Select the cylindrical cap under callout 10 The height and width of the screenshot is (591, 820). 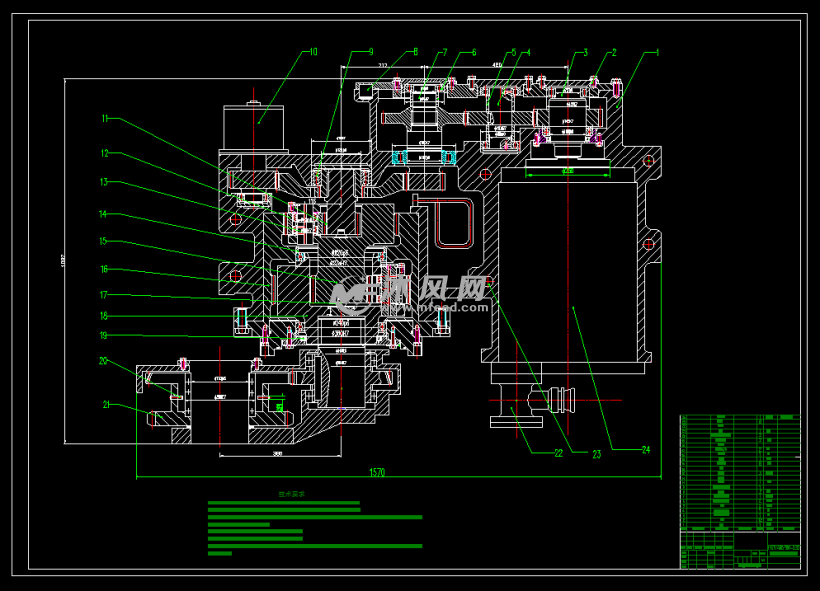point(254,127)
